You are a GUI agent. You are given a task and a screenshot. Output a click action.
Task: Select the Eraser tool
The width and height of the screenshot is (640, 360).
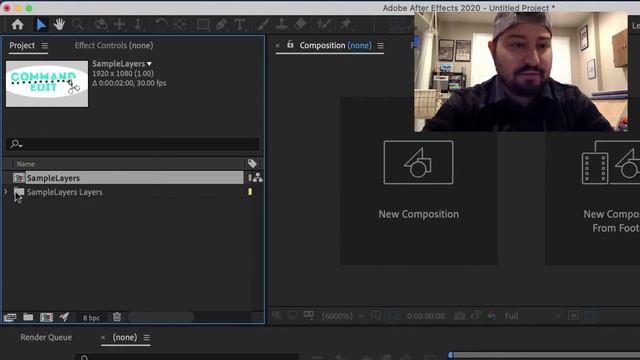pyautogui.click(x=300, y=25)
